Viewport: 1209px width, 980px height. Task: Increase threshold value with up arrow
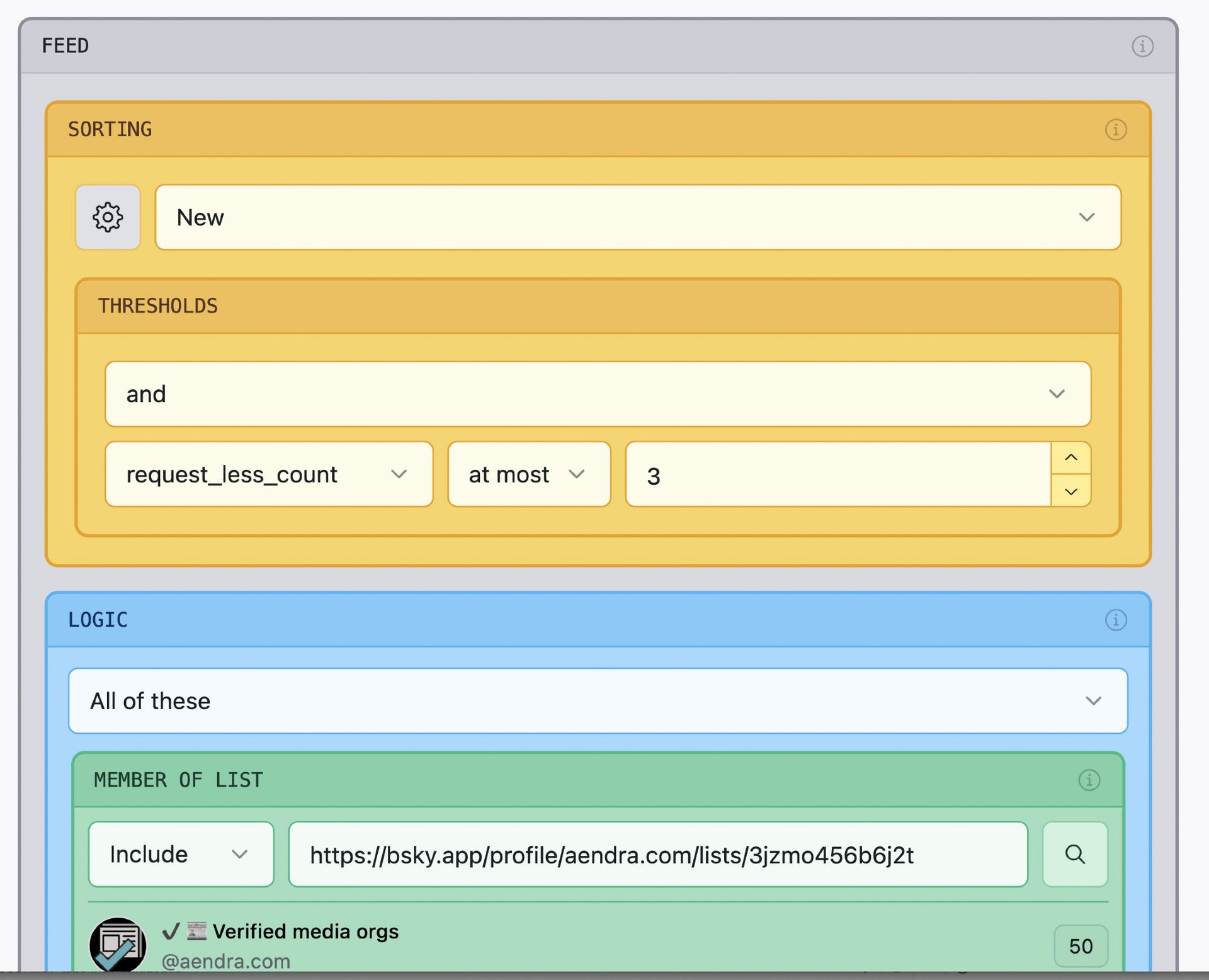(x=1070, y=458)
